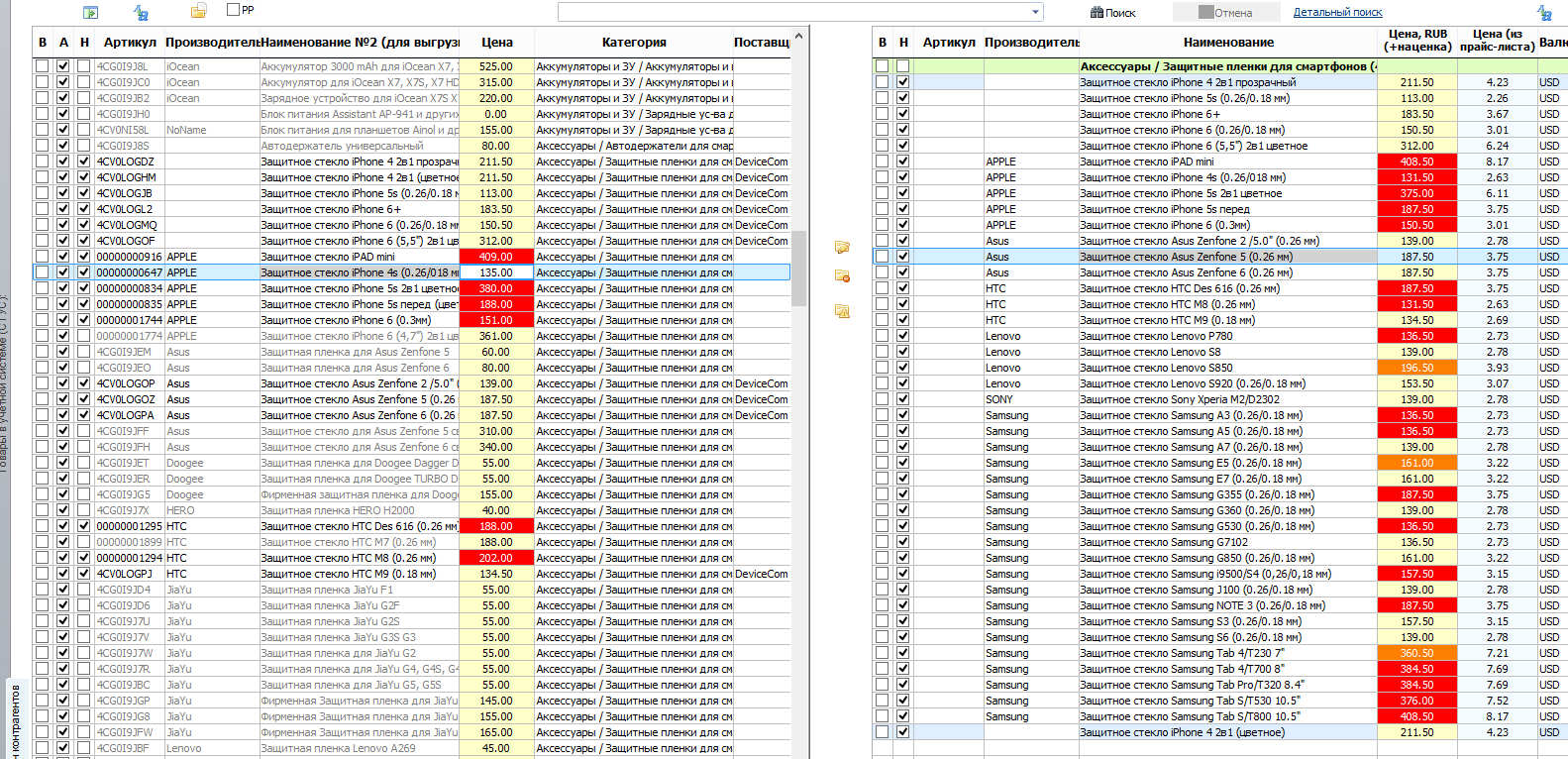
Task: Click the folder-link icon between the tables
Action: 842,247
